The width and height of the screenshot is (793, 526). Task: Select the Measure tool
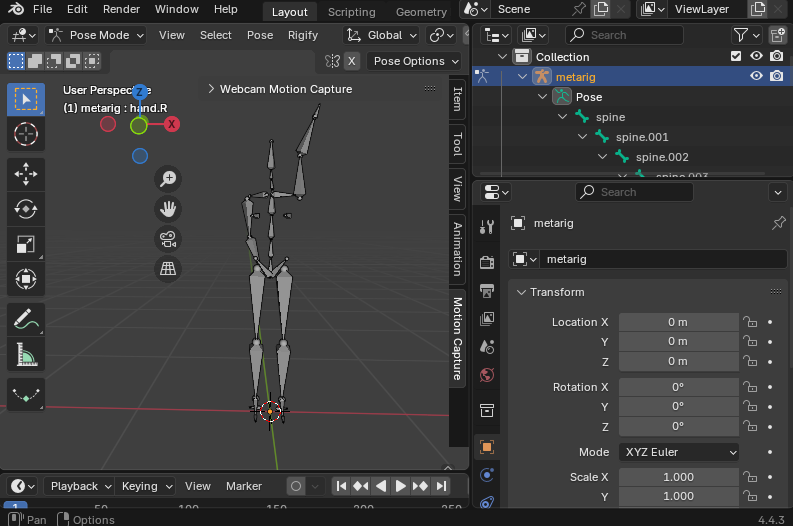click(x=26, y=355)
